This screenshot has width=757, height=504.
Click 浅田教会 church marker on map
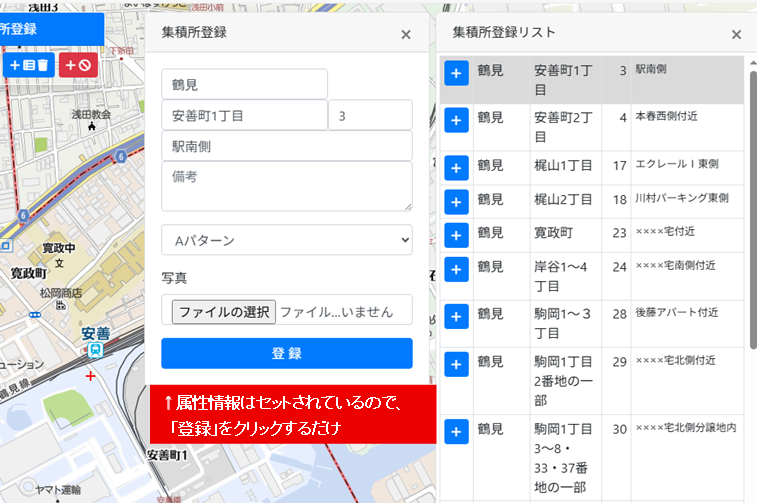(92, 126)
